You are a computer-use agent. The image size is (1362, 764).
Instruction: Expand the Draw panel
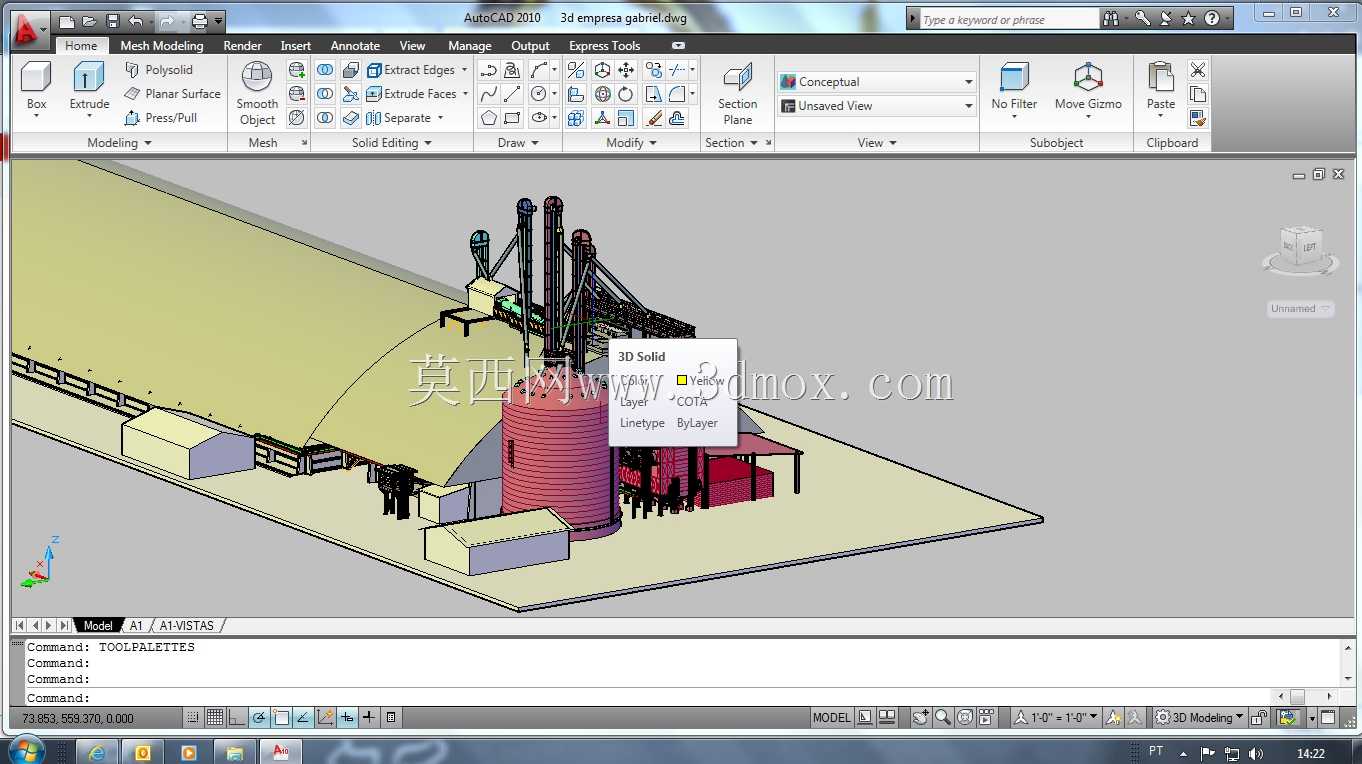(518, 143)
